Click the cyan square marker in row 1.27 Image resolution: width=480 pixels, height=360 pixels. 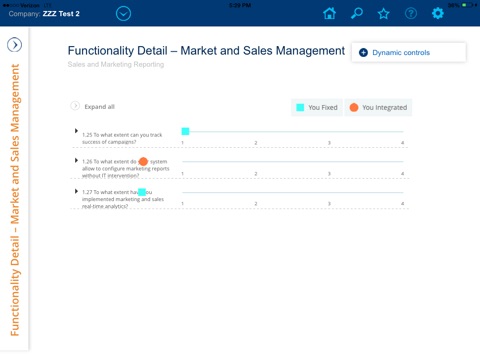[x=142, y=192]
